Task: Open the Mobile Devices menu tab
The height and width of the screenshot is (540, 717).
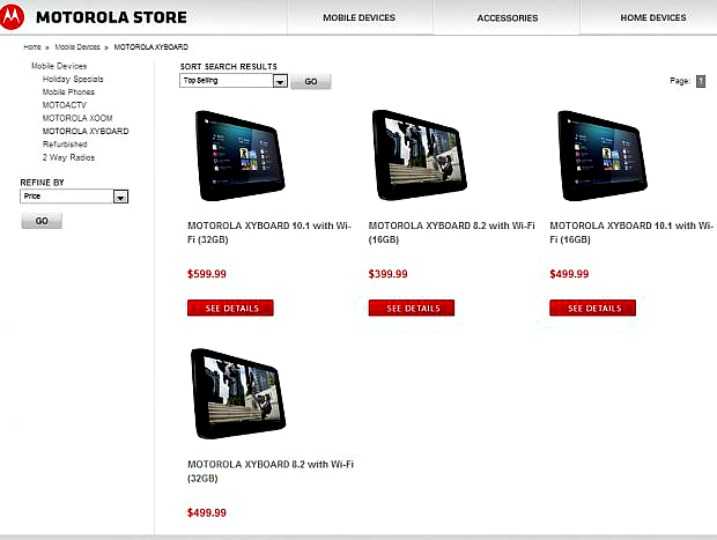Action: click(x=359, y=18)
